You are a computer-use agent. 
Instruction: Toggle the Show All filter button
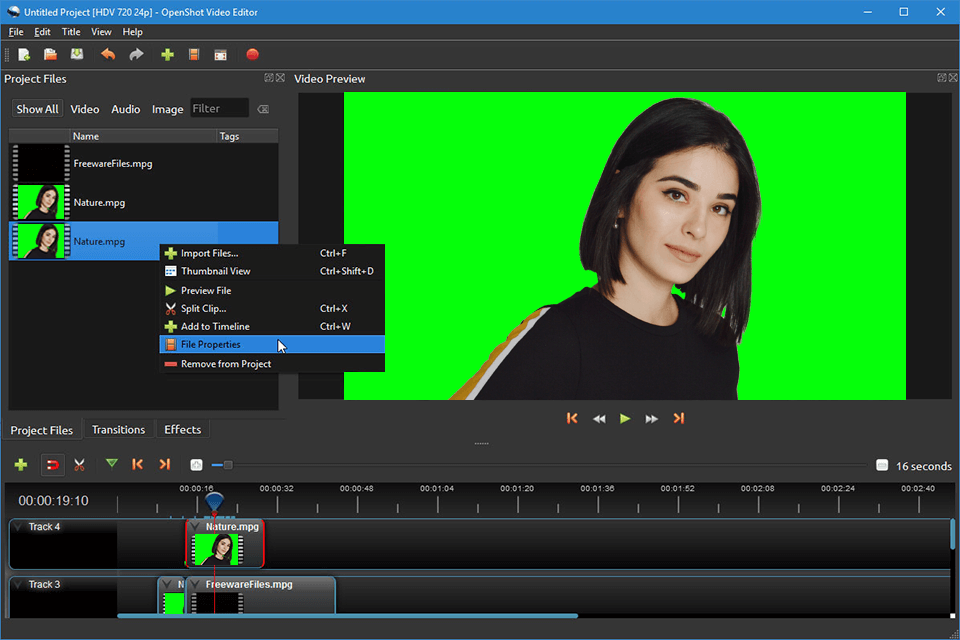(x=37, y=109)
